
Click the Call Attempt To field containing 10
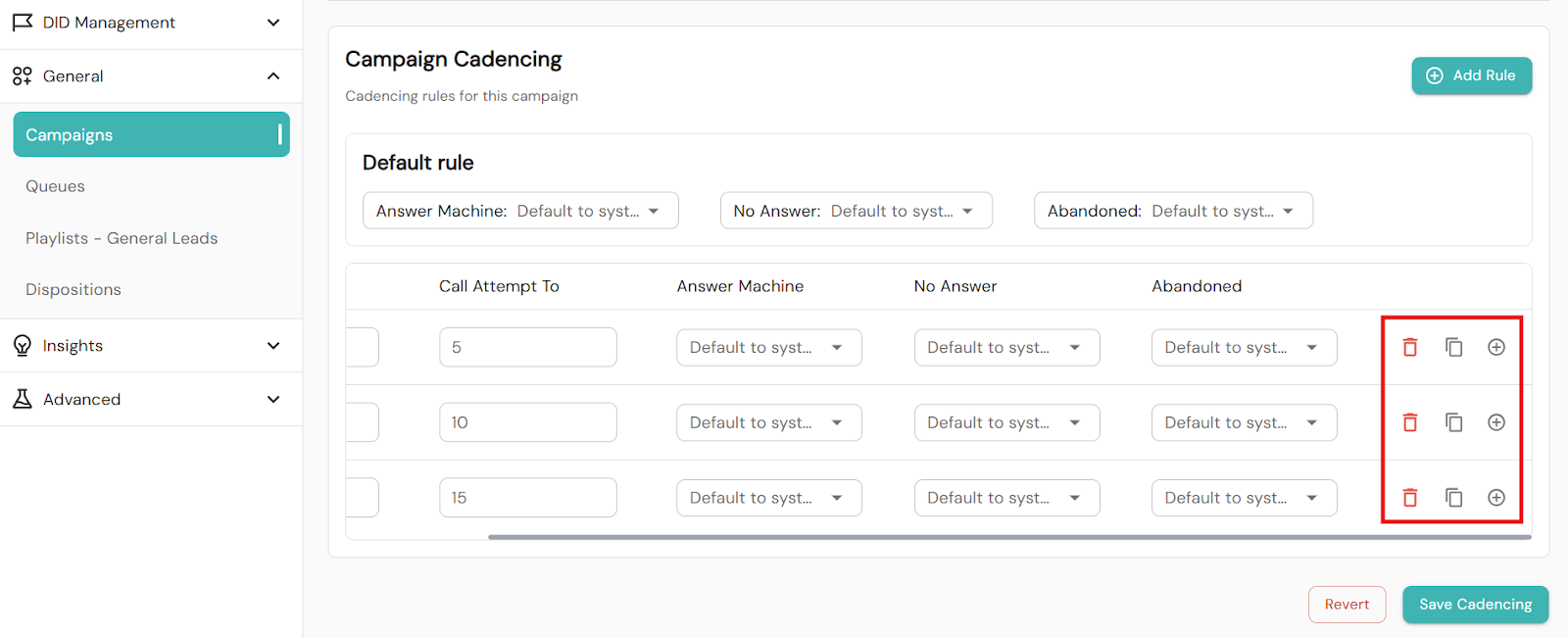coord(527,422)
